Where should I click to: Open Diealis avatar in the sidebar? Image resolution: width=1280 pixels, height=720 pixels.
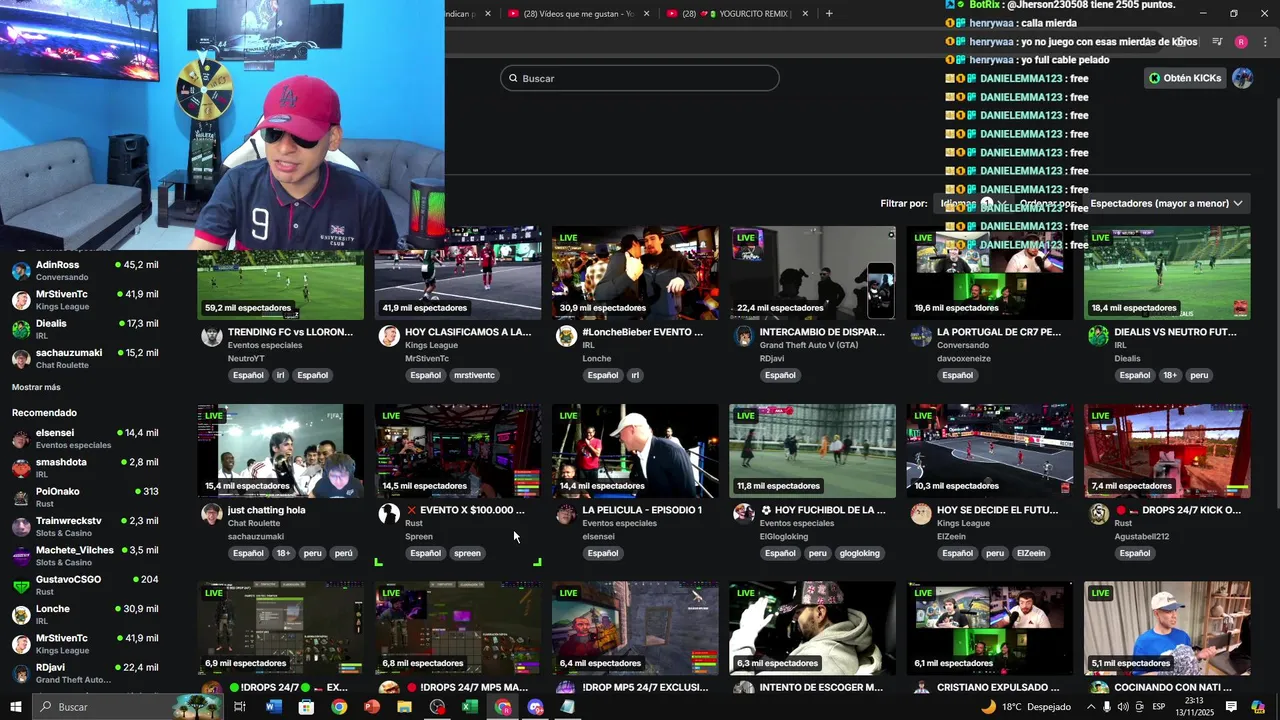pos(21,330)
